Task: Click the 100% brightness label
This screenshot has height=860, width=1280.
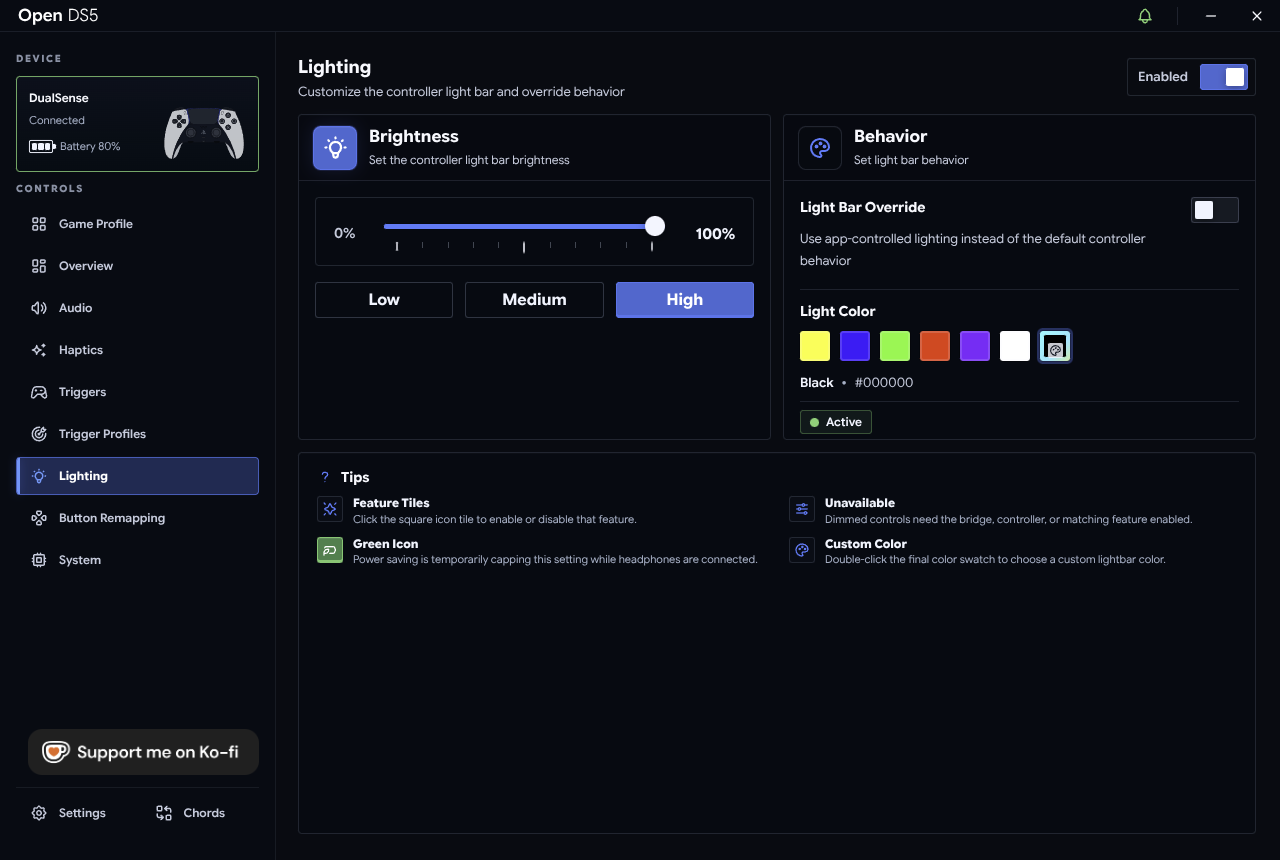Action: (x=715, y=233)
